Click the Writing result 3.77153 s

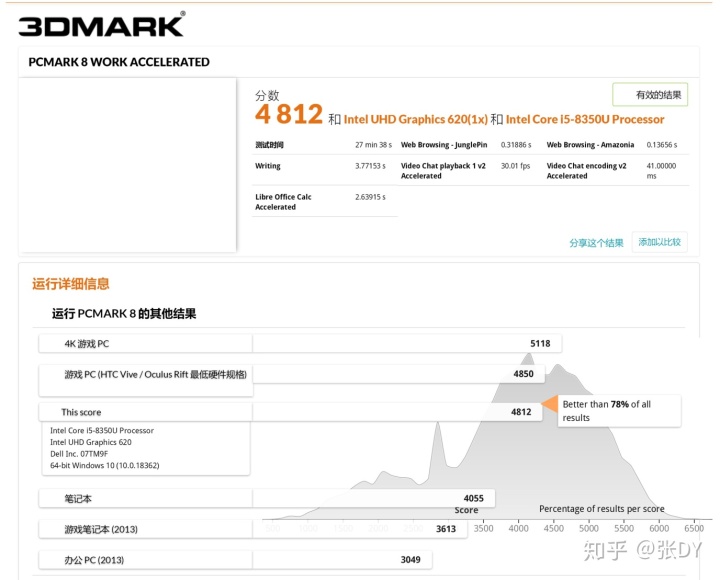coord(370,166)
